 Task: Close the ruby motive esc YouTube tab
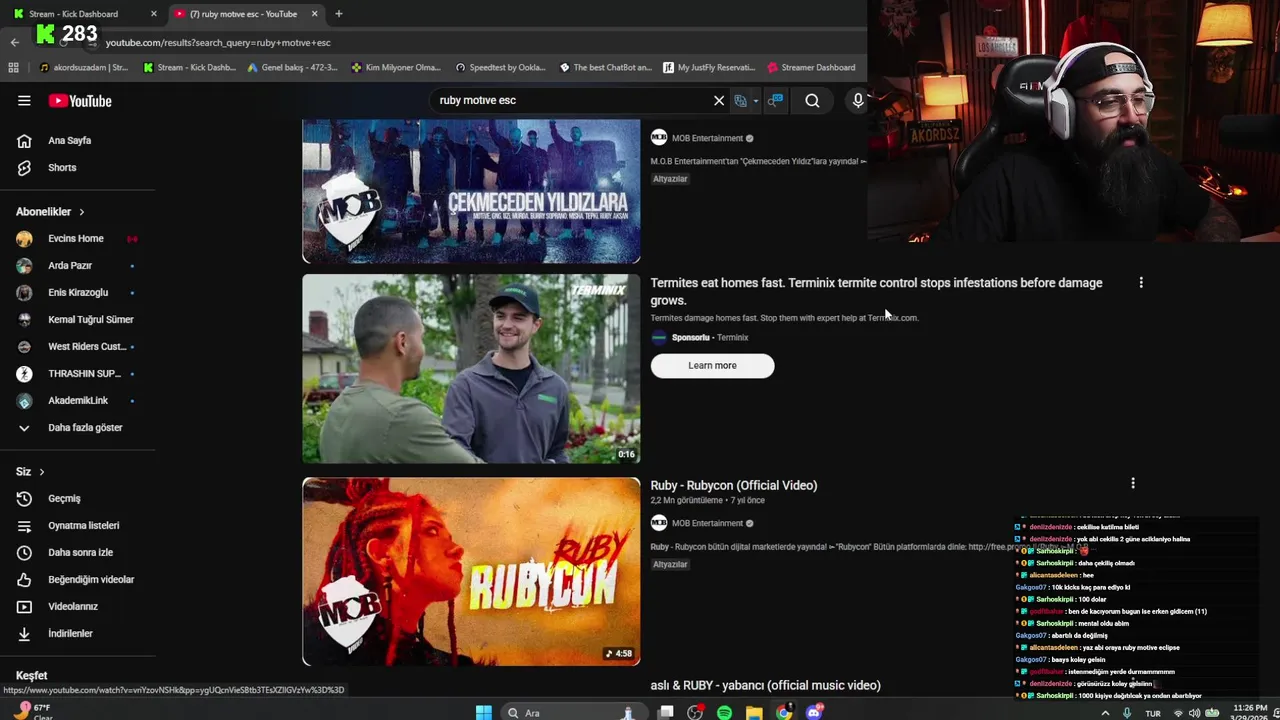[x=315, y=14]
